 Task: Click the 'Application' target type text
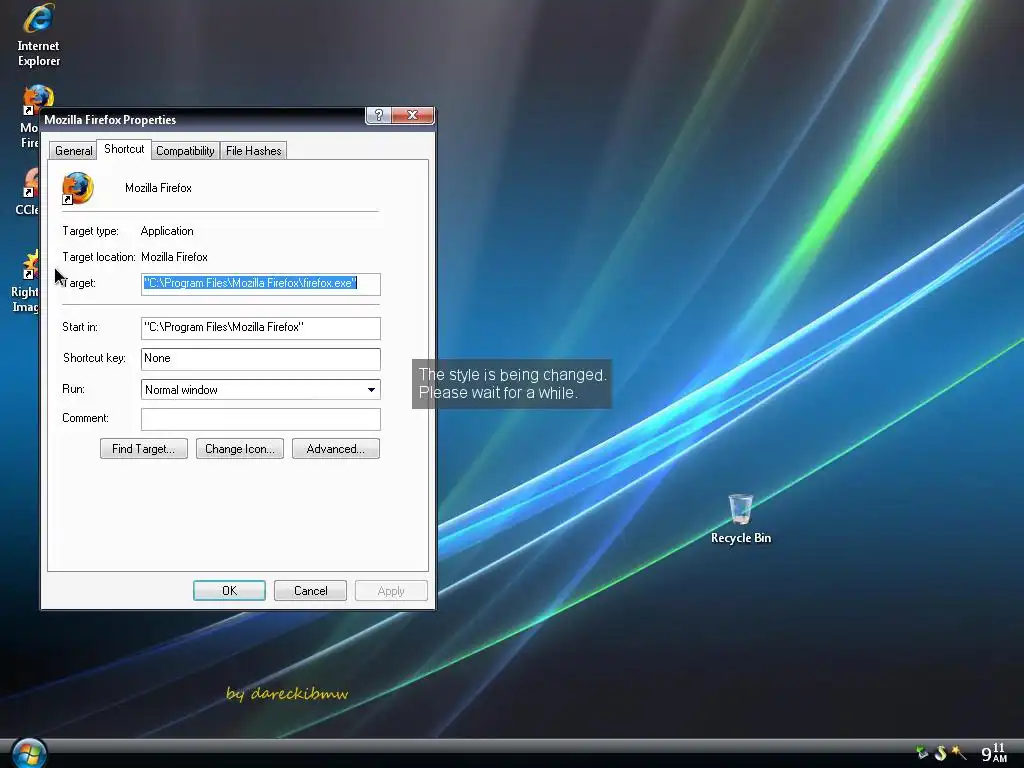click(x=167, y=231)
